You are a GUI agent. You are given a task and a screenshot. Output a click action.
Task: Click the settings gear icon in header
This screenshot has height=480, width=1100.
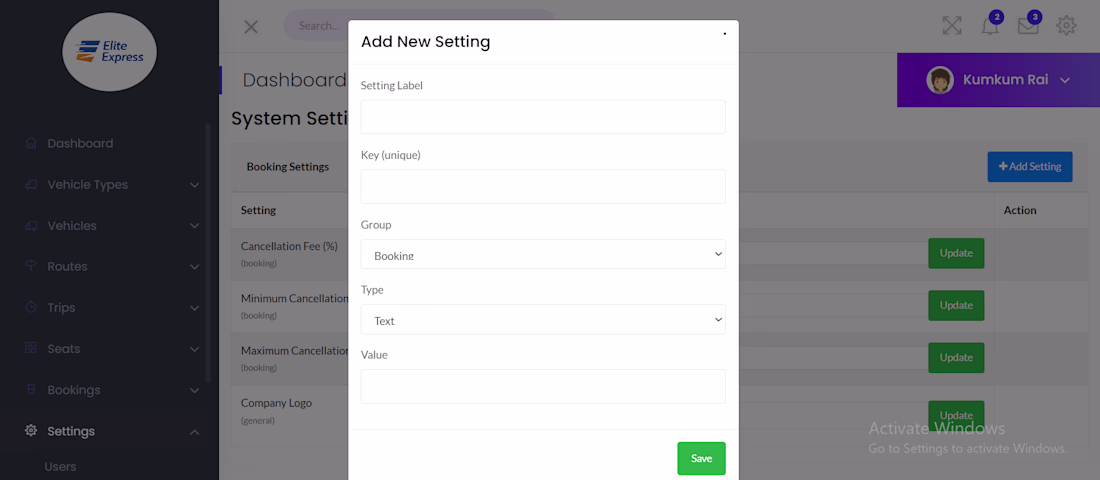(x=1067, y=26)
